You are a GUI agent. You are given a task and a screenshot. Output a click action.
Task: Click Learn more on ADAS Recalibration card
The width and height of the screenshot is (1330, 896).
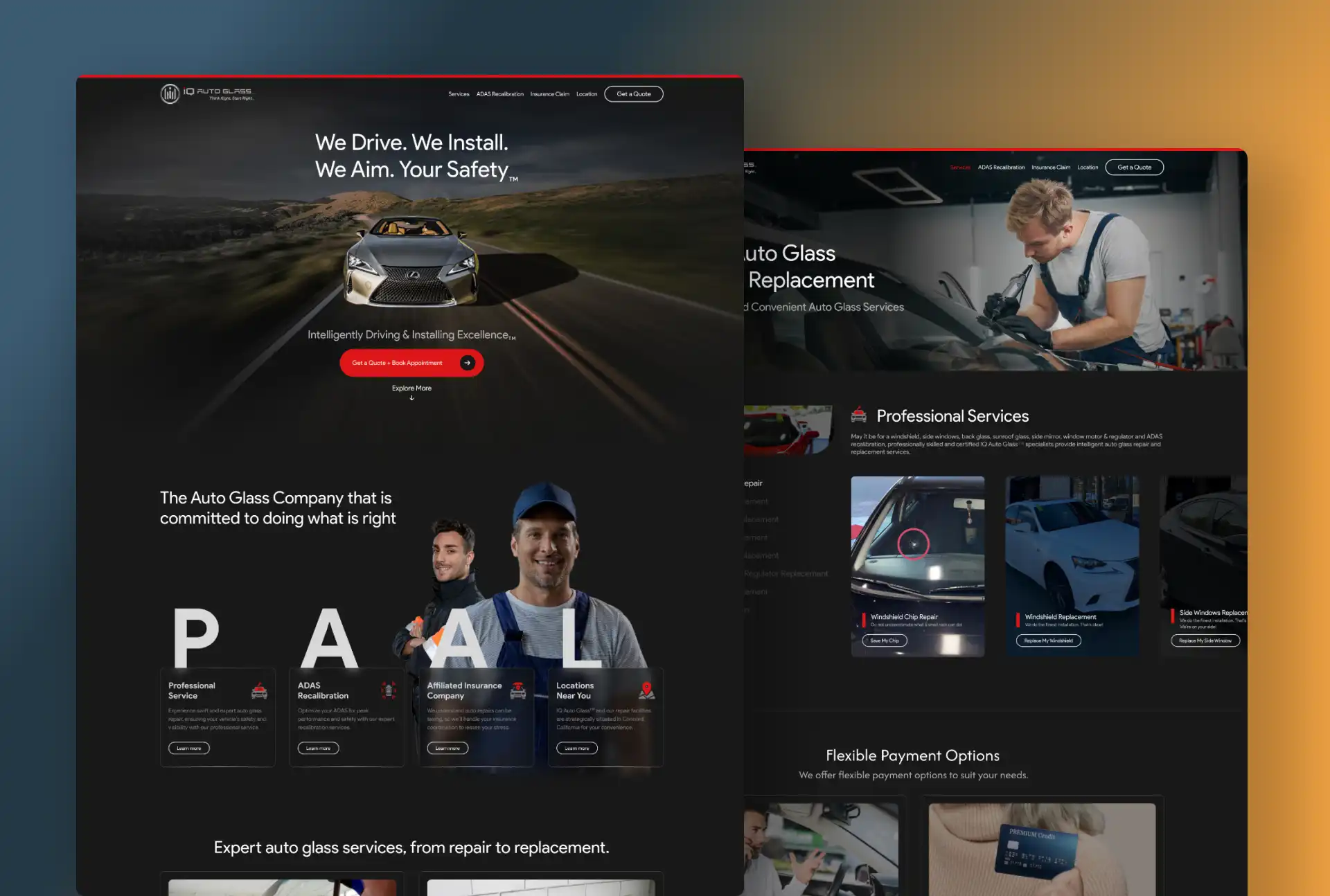click(319, 749)
